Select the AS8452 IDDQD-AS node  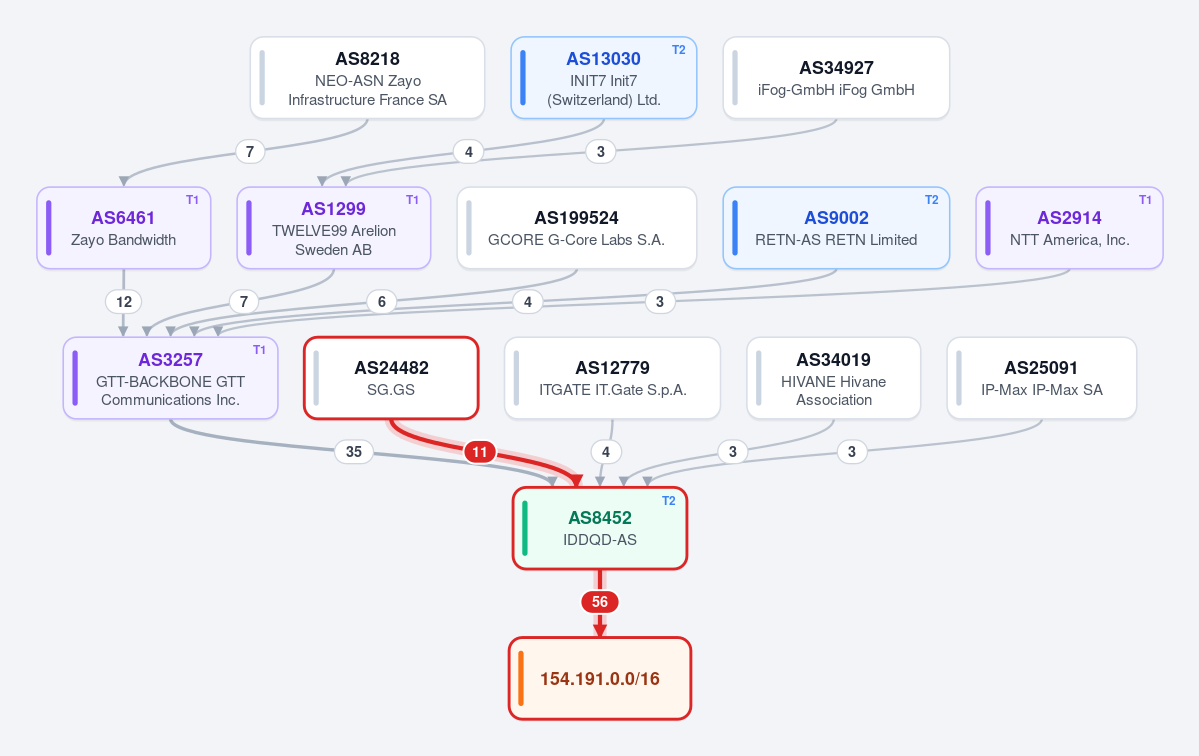point(600,528)
